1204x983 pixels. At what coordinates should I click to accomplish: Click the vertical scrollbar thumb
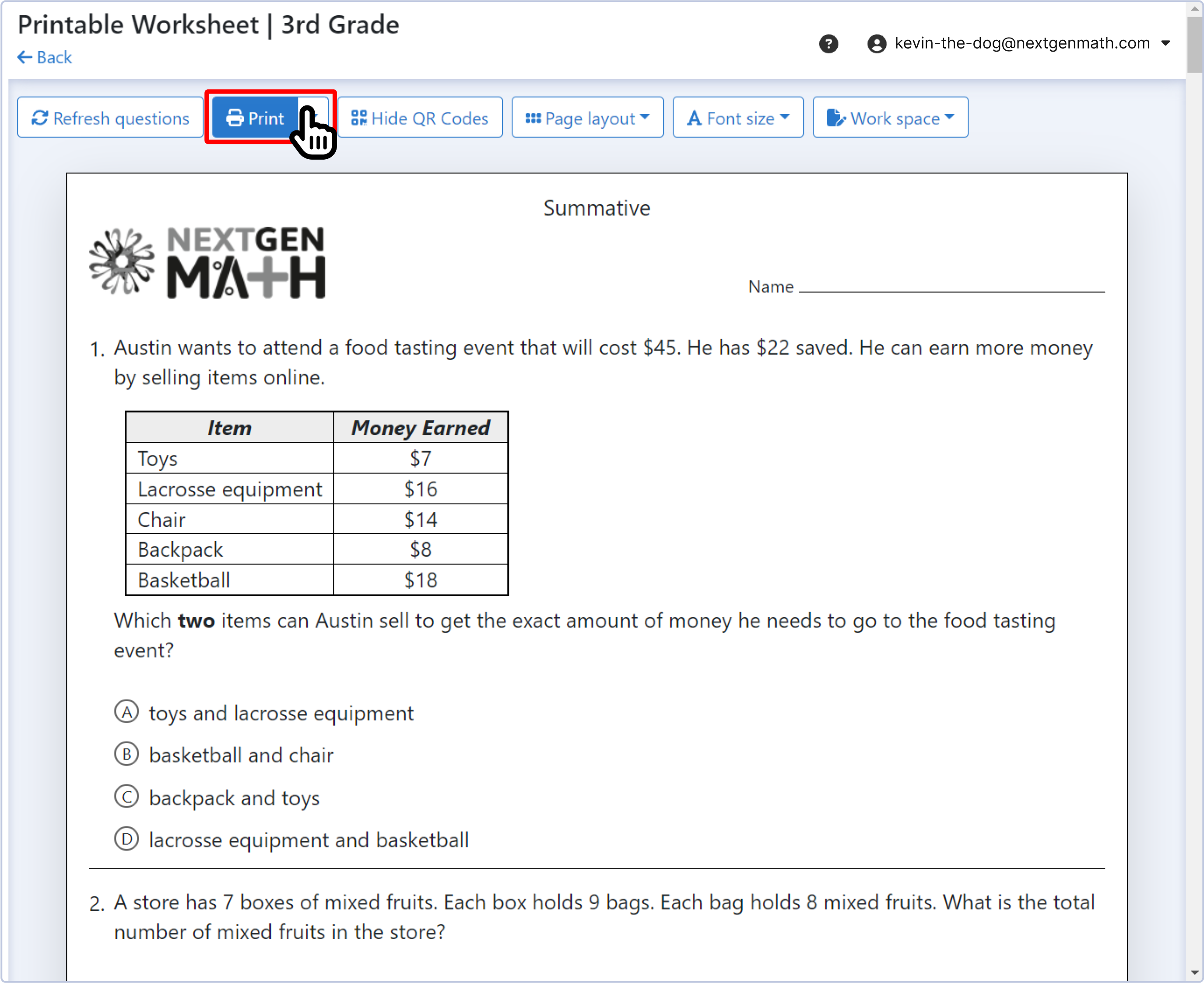click(x=1195, y=45)
